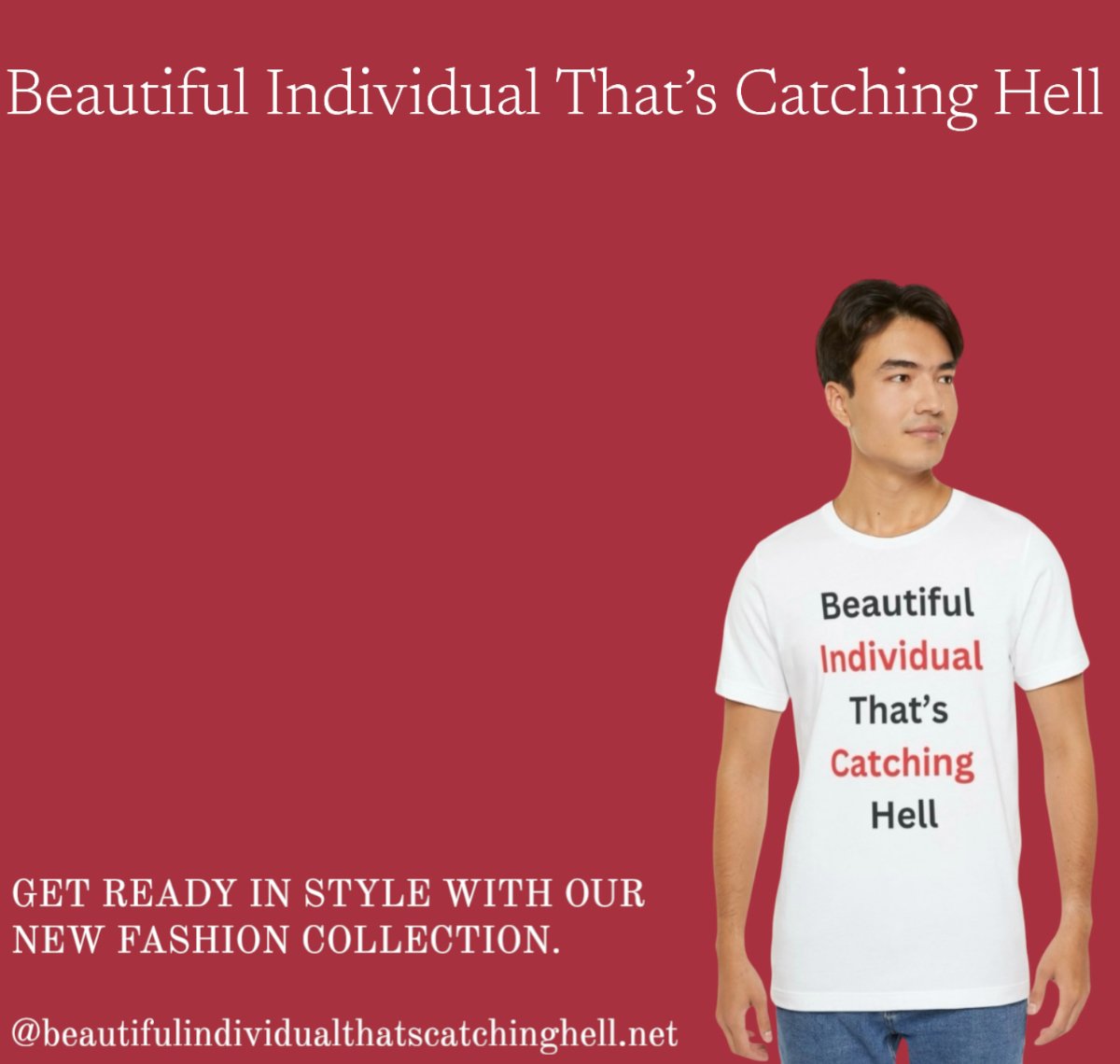The height and width of the screenshot is (1064, 1120).
Task: Click the "New fashion collection." text line
Action: (287, 940)
